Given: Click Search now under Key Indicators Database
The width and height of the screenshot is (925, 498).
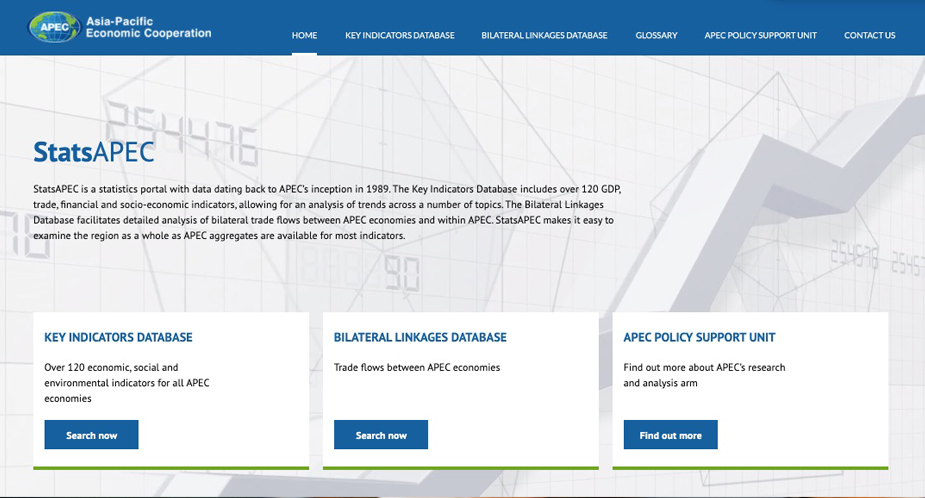Looking at the screenshot, I should tap(91, 435).
